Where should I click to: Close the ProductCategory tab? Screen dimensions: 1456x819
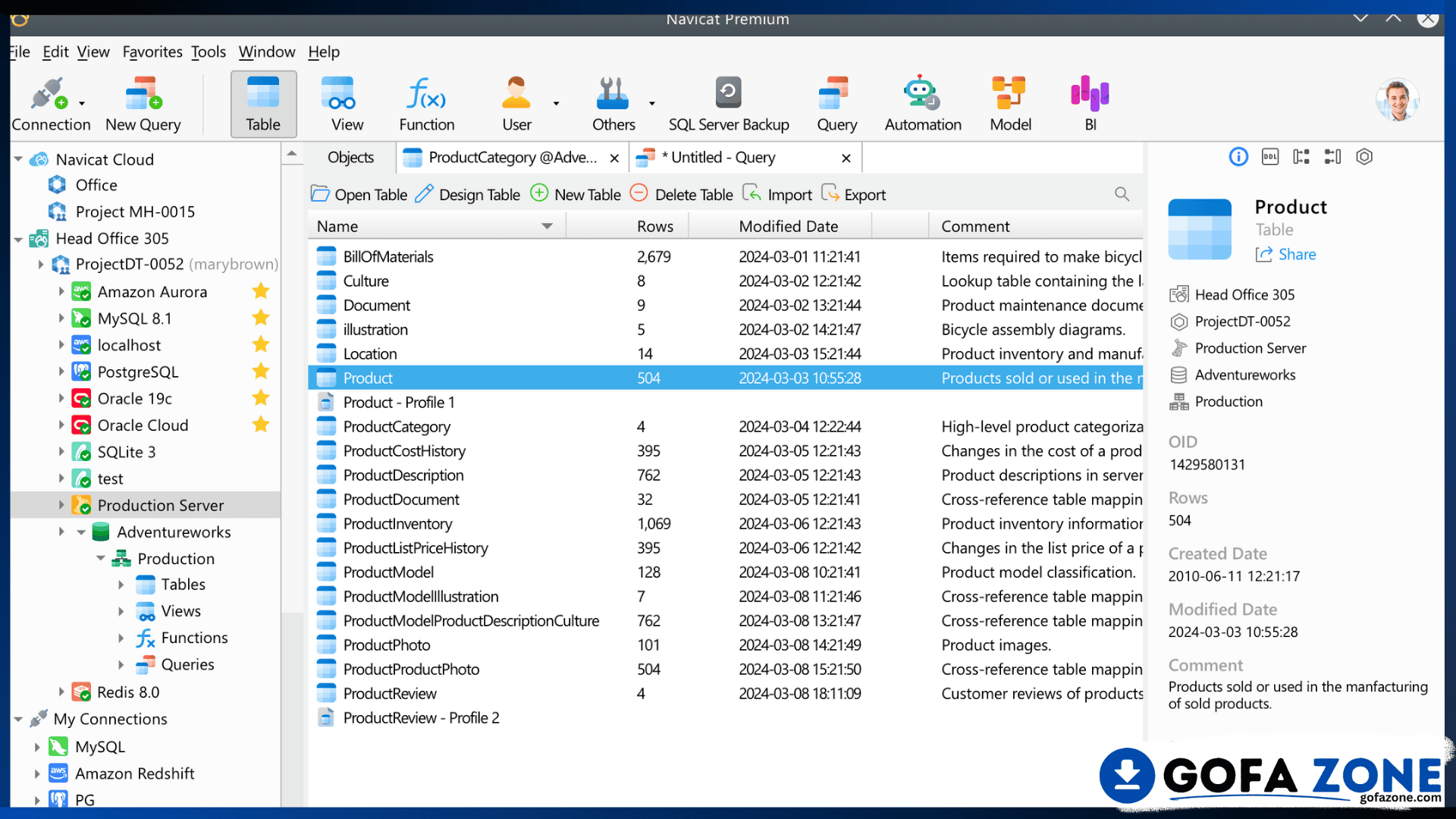614,158
